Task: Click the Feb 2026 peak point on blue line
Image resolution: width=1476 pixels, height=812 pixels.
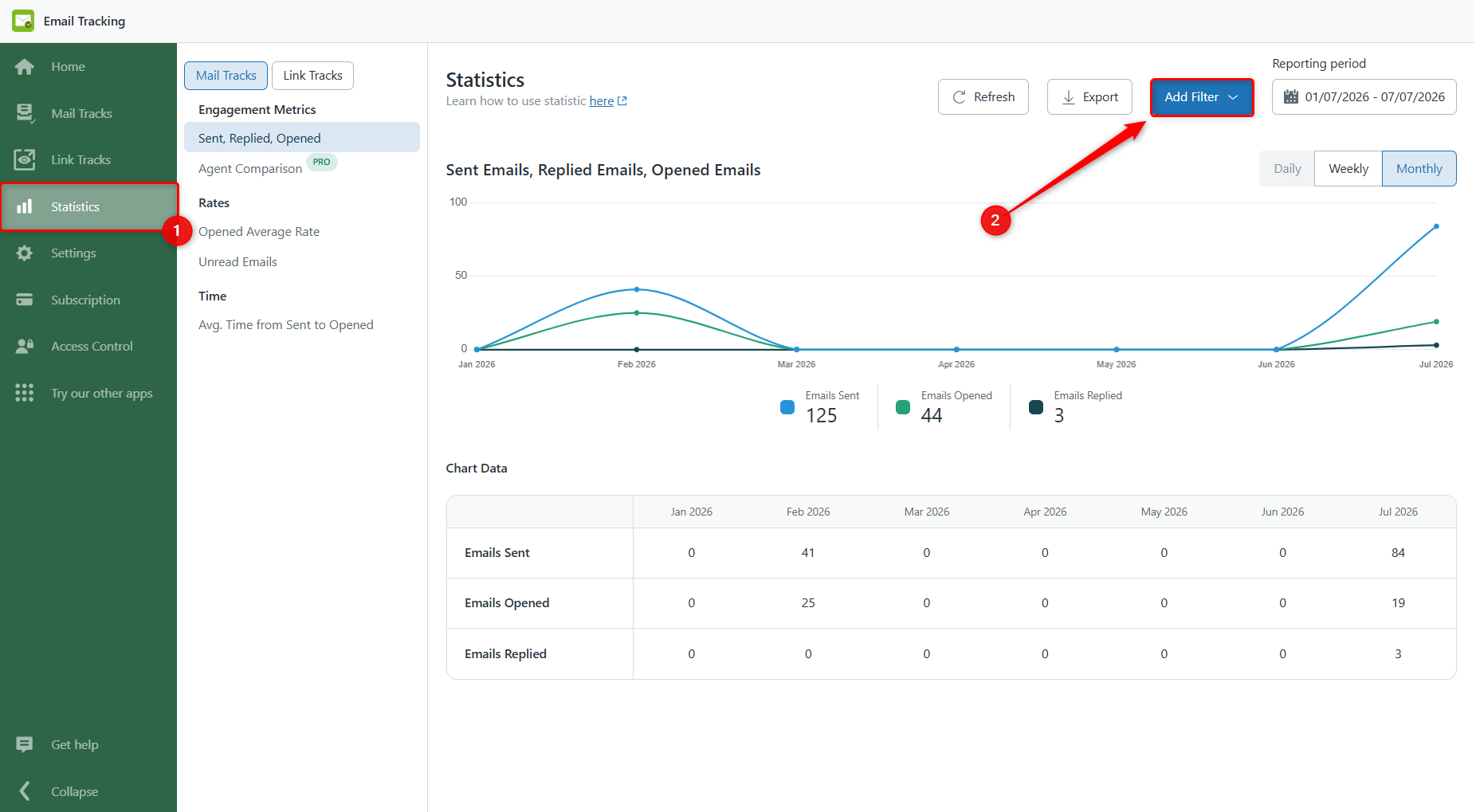Action: click(x=637, y=289)
